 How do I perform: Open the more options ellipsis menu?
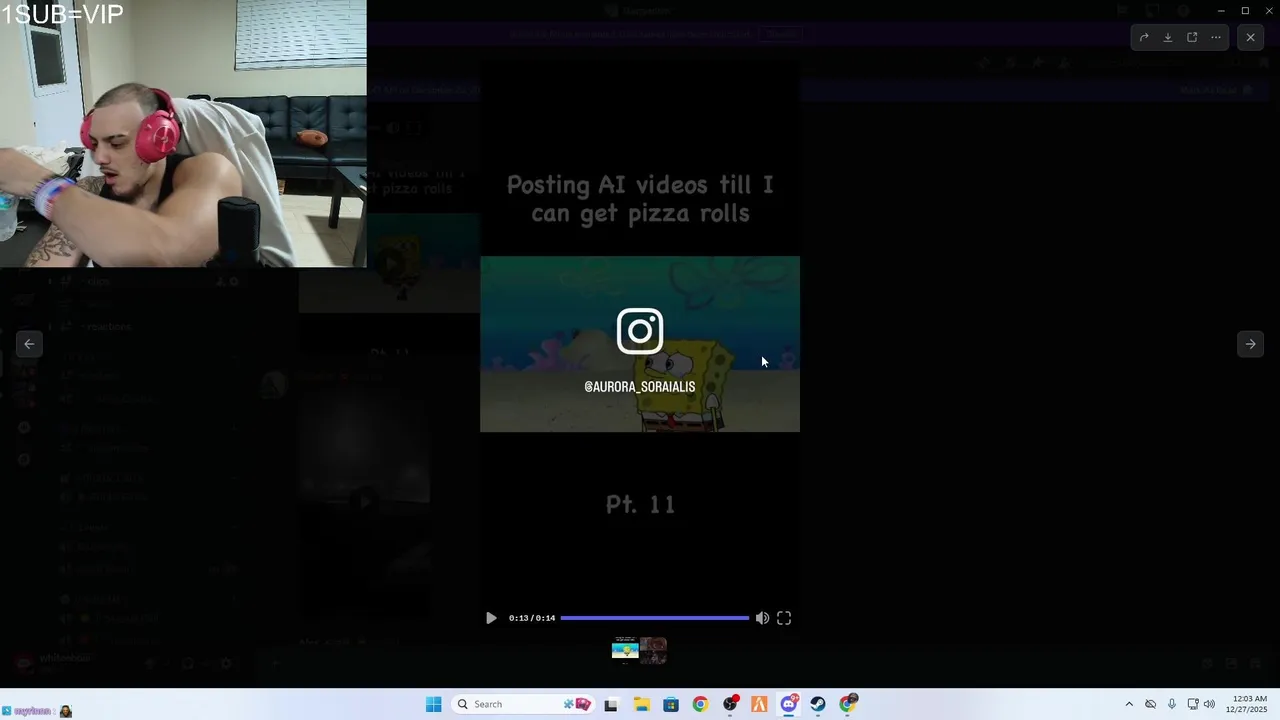[1216, 37]
